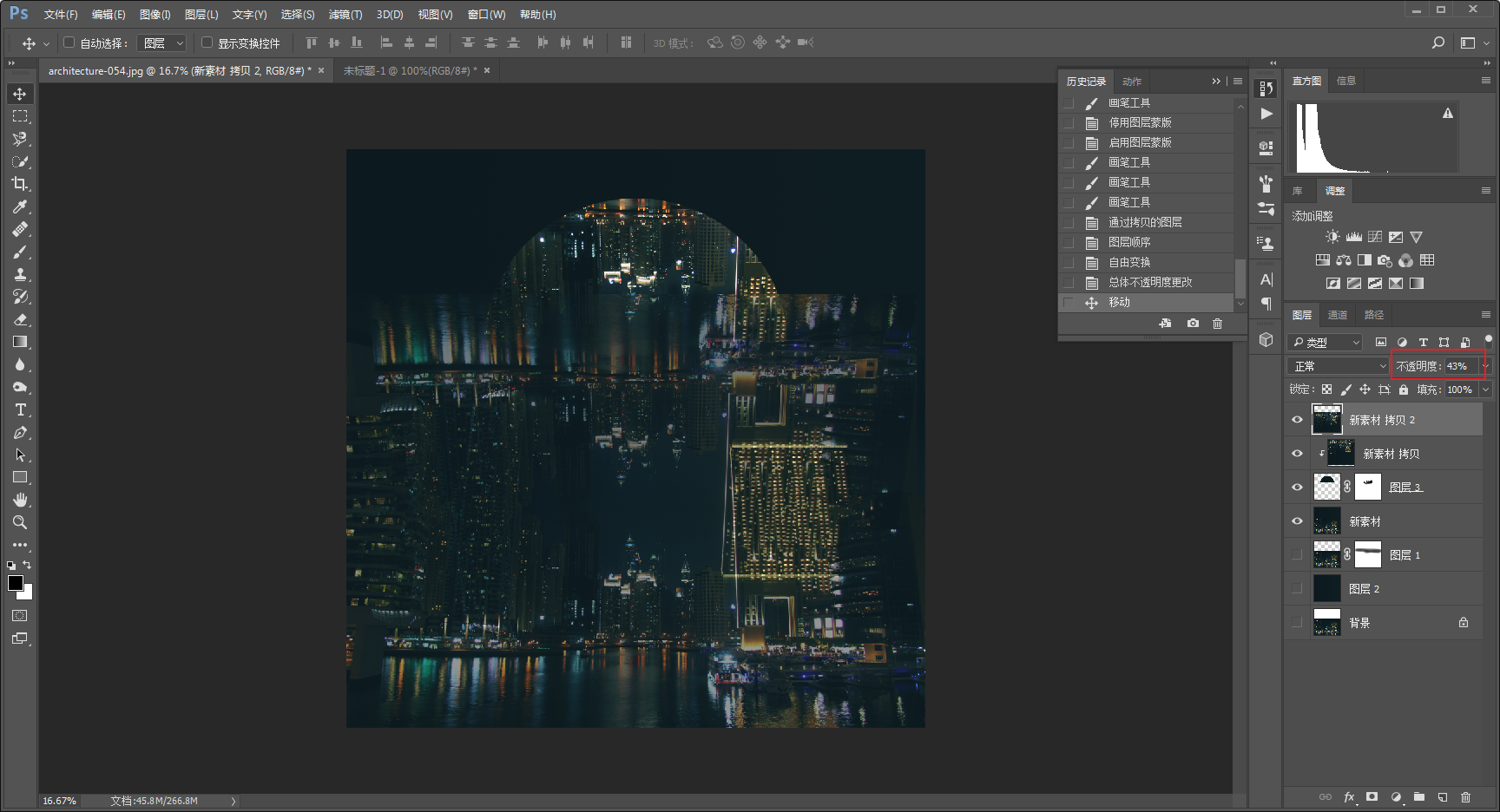This screenshot has height=812, width=1500.
Task: Open the 文件(F) menu
Action: tap(61, 15)
